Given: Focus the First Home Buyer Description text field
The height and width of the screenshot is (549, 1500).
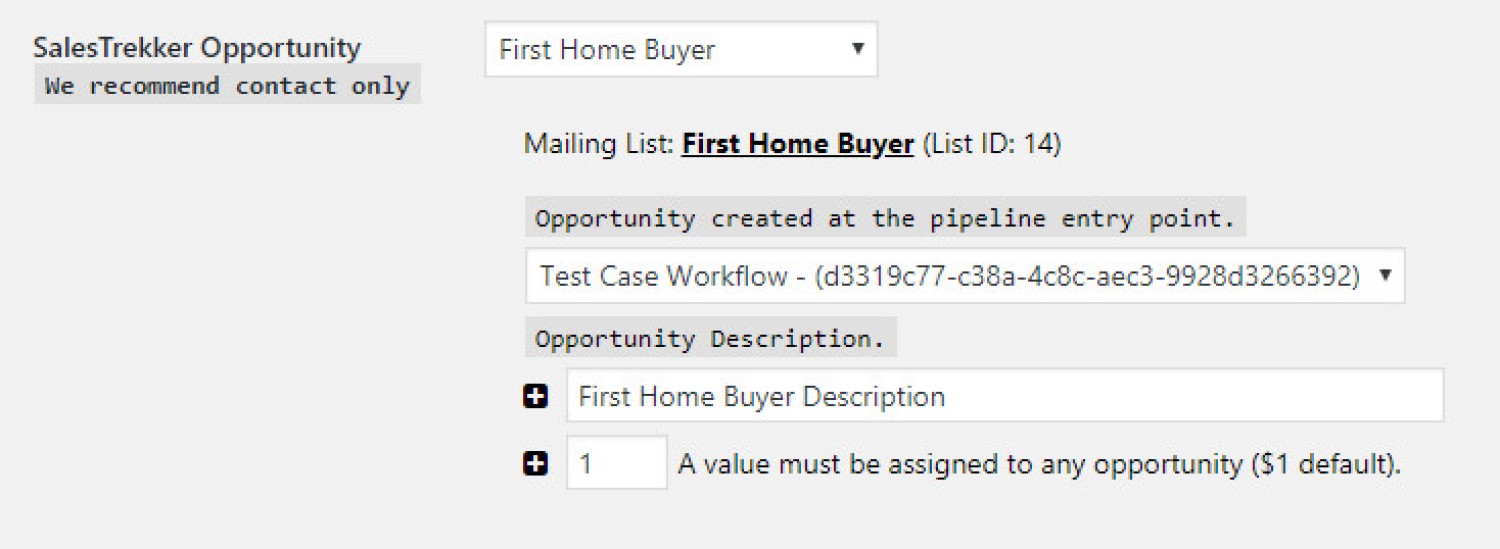Looking at the screenshot, I should click(1005, 395).
